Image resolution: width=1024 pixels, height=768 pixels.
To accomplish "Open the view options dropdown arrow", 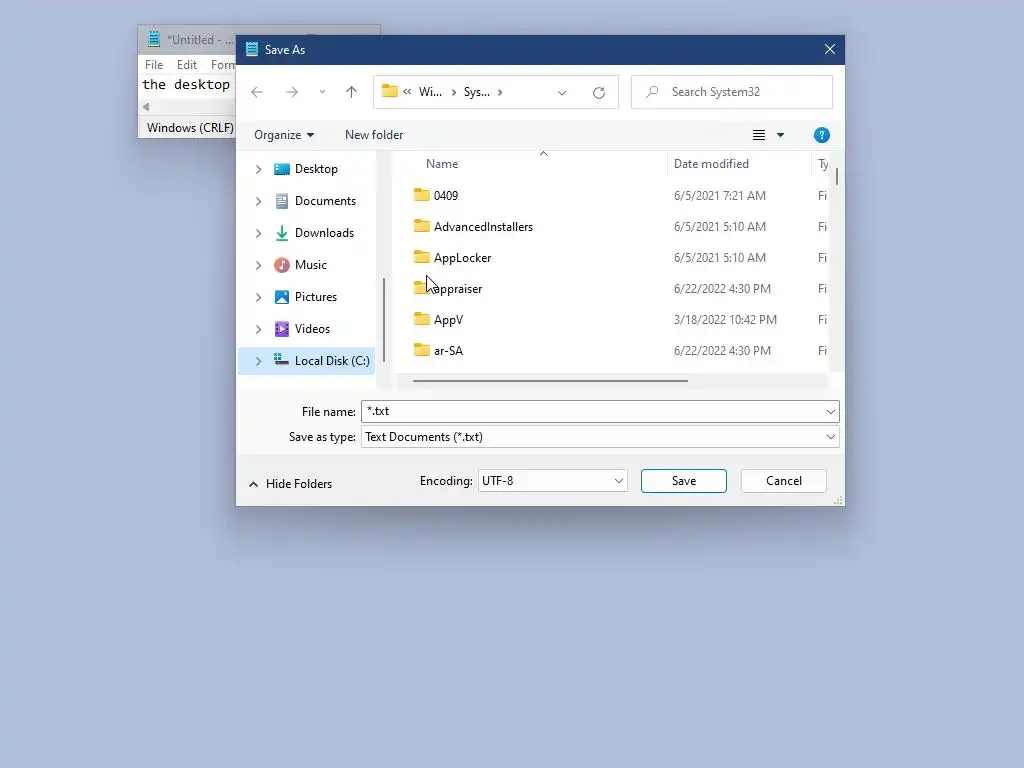I will pyautogui.click(x=780, y=135).
